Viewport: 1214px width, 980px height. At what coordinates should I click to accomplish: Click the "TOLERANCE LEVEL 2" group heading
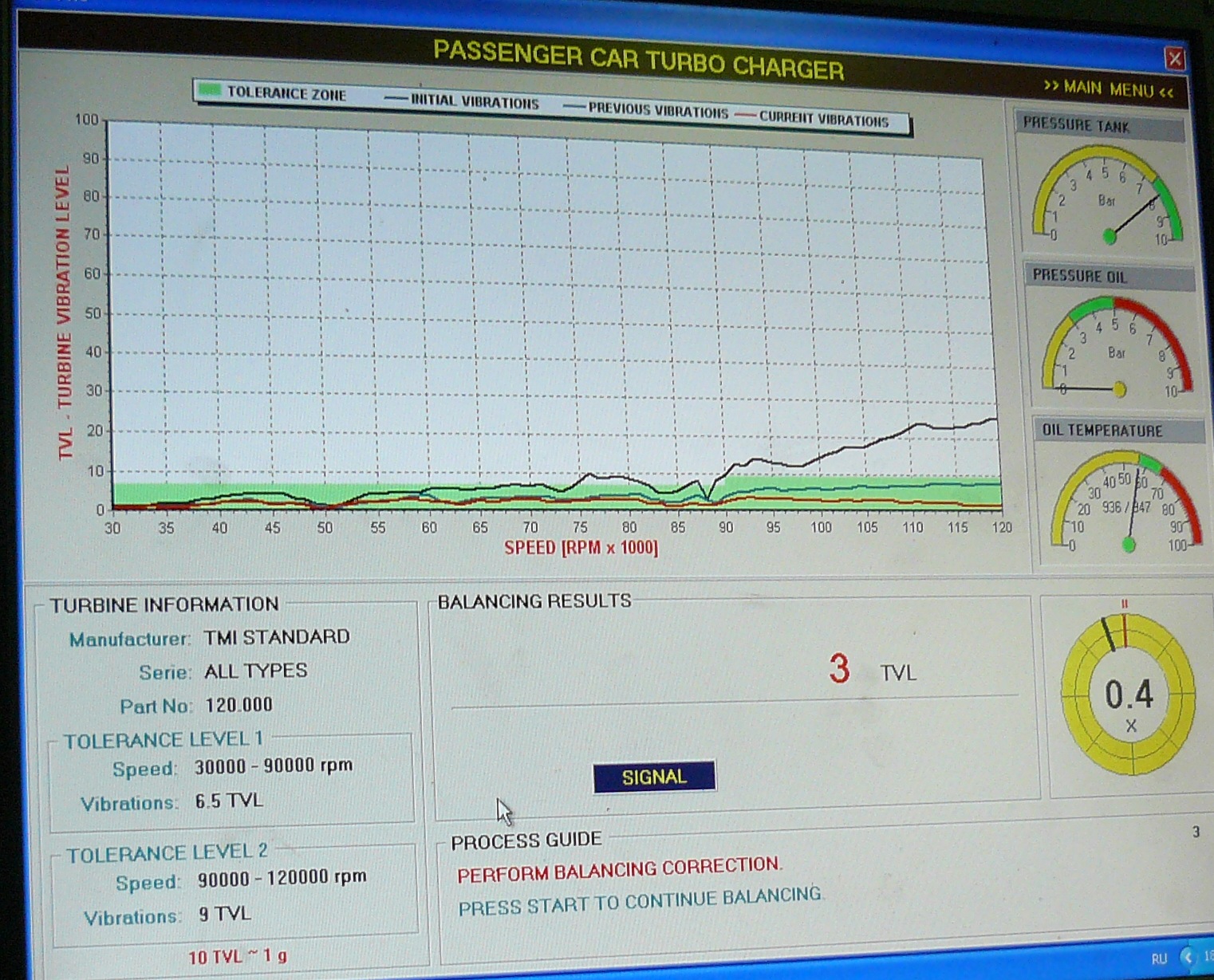168,853
